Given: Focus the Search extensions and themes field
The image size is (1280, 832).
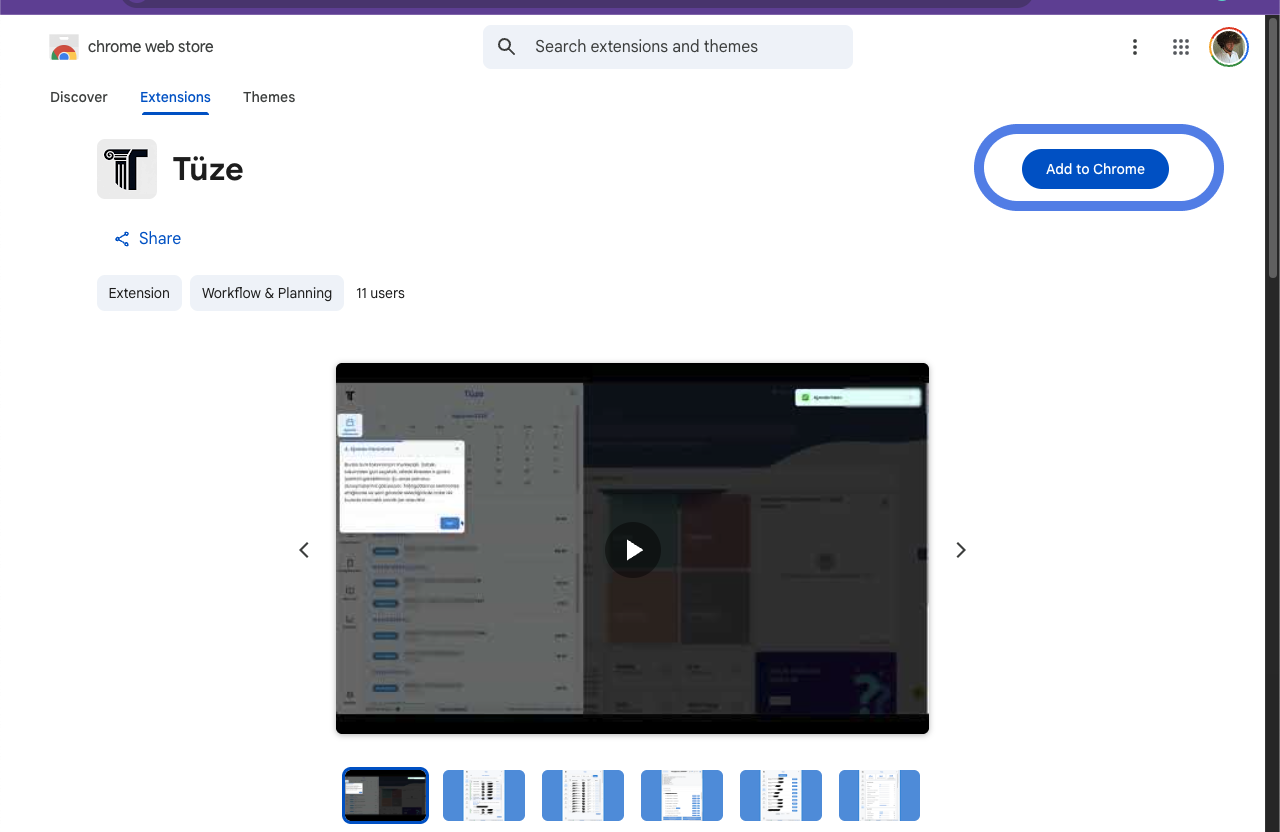Looking at the screenshot, I should tap(668, 47).
